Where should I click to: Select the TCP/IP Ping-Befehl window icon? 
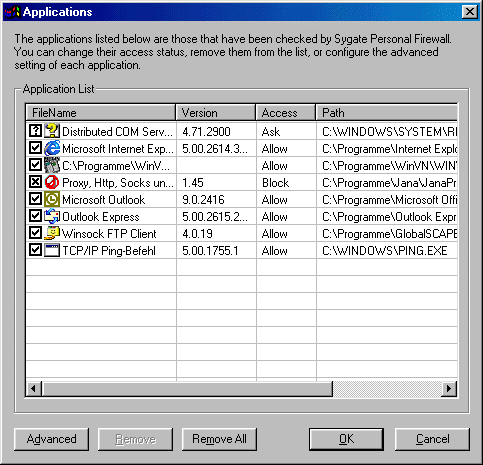[52, 250]
